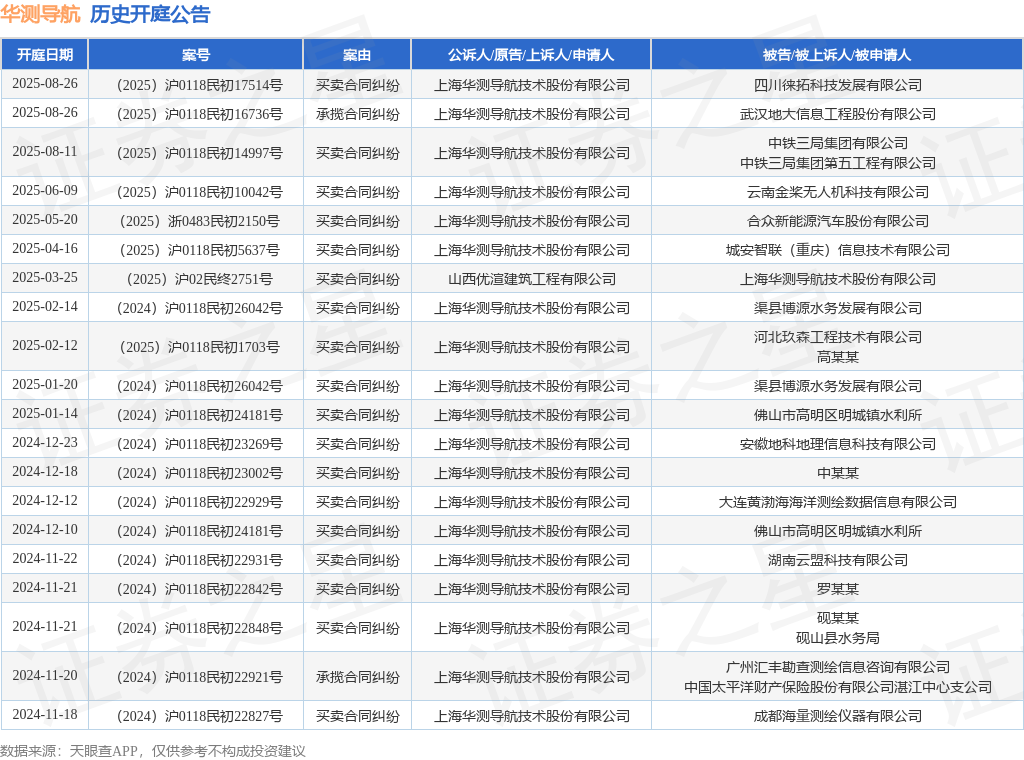Image resolution: width=1024 pixels, height=760 pixels.
Task: Select the 公诉人/原告/上诉人/申请人 column header
Action: coord(531,55)
